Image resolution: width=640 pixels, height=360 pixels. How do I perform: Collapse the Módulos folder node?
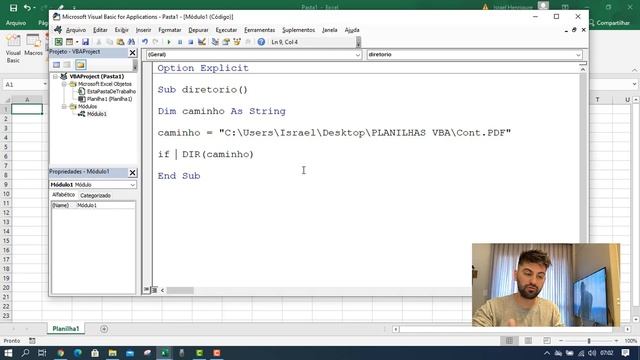pyautogui.click(x=64, y=107)
